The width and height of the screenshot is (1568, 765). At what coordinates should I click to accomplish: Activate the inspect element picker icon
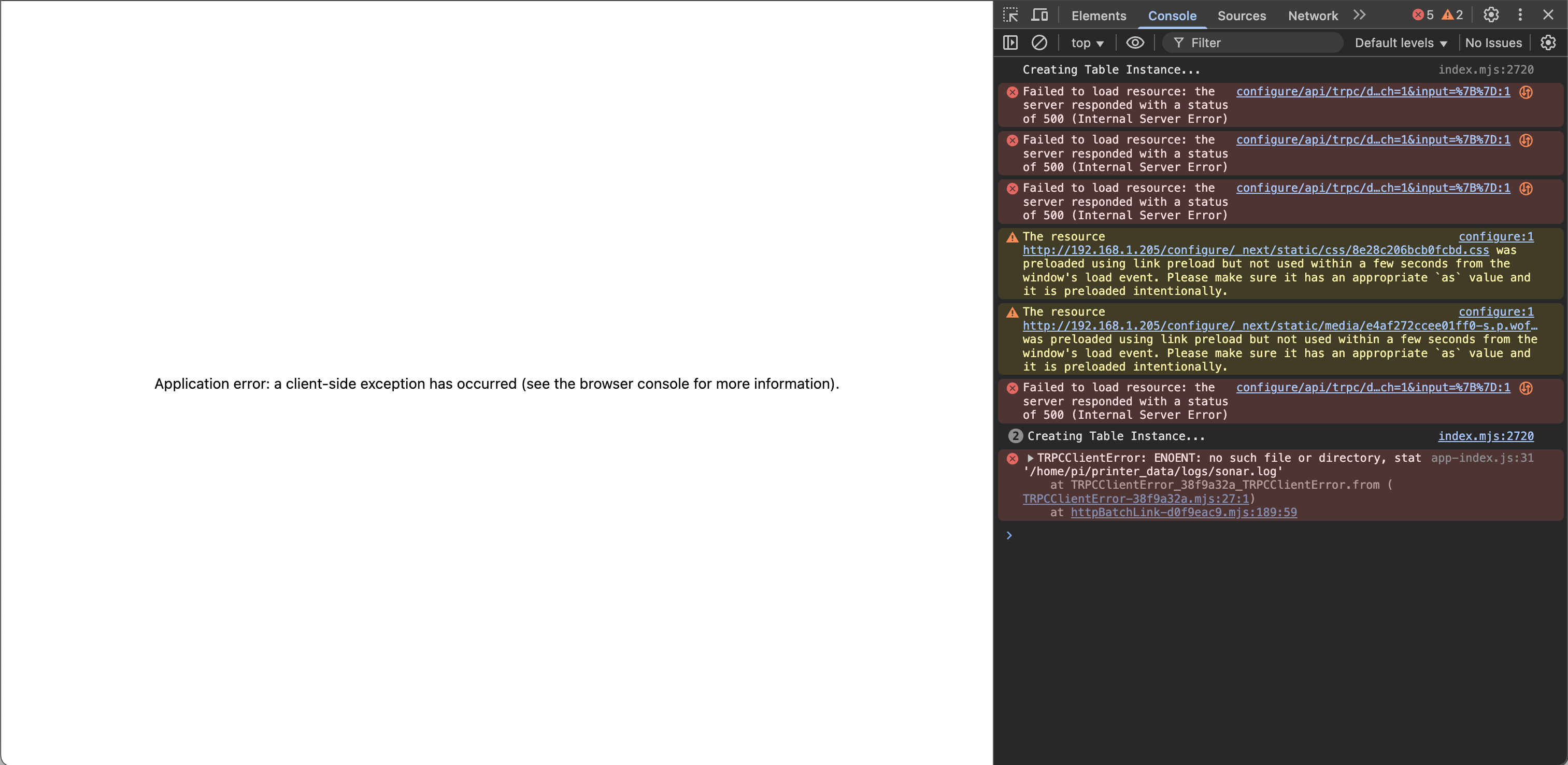[x=1010, y=15]
